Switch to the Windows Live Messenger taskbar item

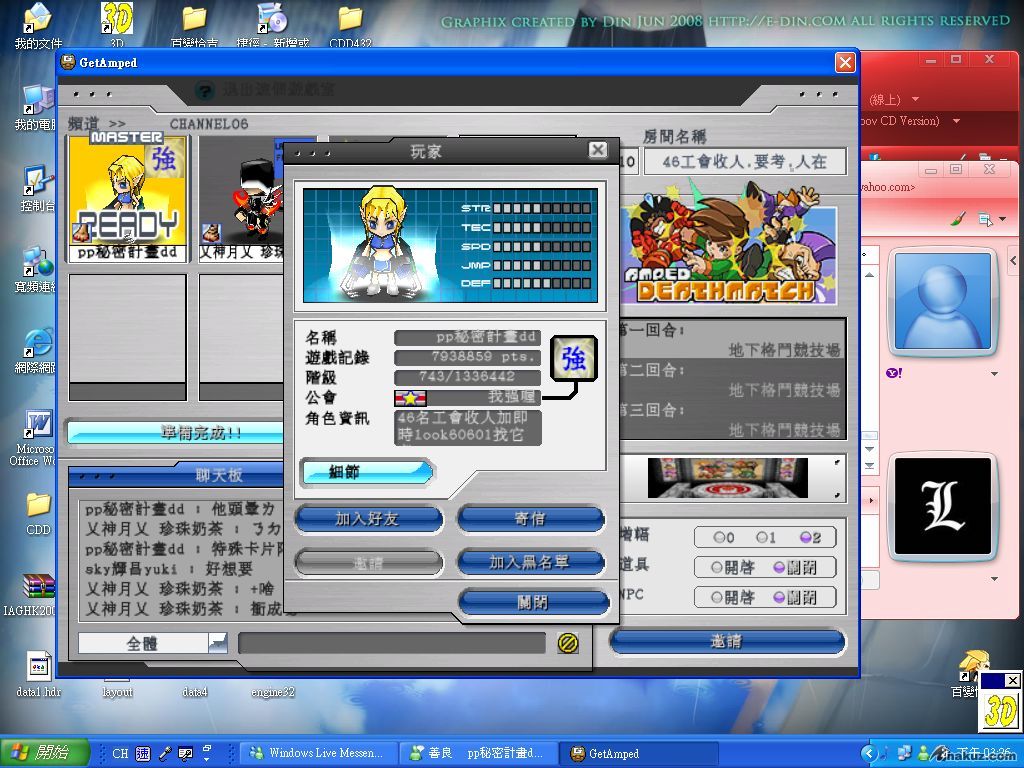(x=317, y=753)
